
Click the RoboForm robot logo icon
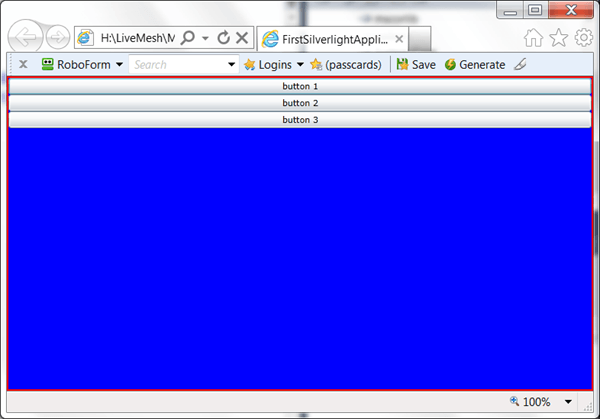tap(47, 64)
